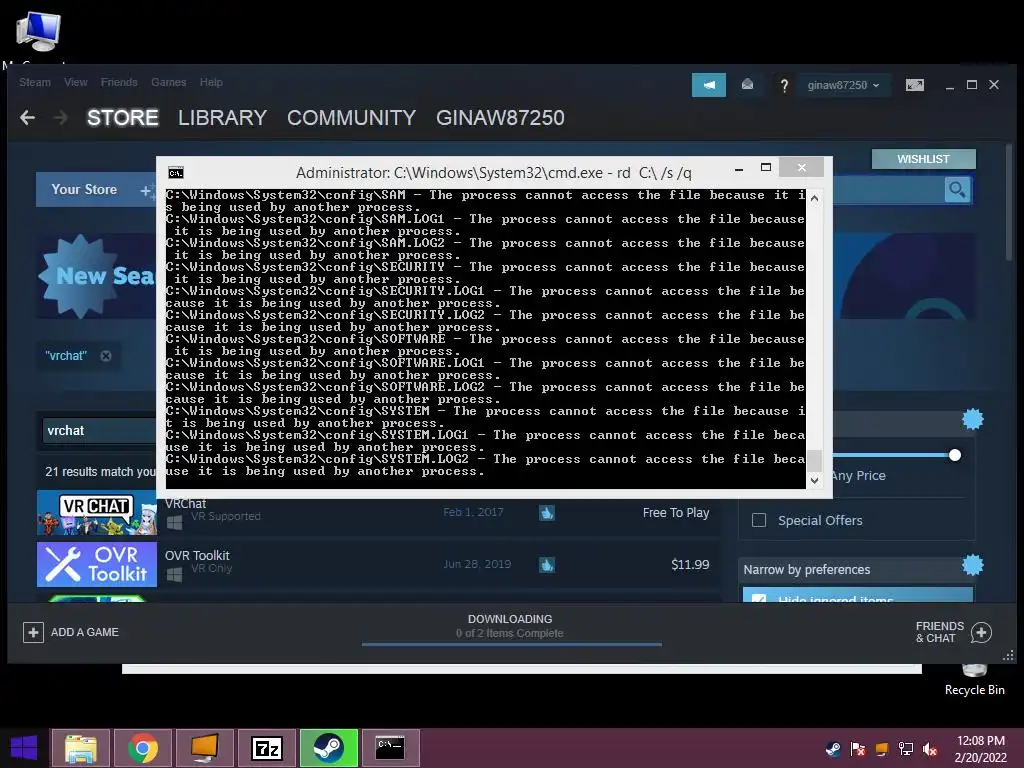Open the VRChat search result
Viewport: 1024px width, 768px height.
[379, 513]
